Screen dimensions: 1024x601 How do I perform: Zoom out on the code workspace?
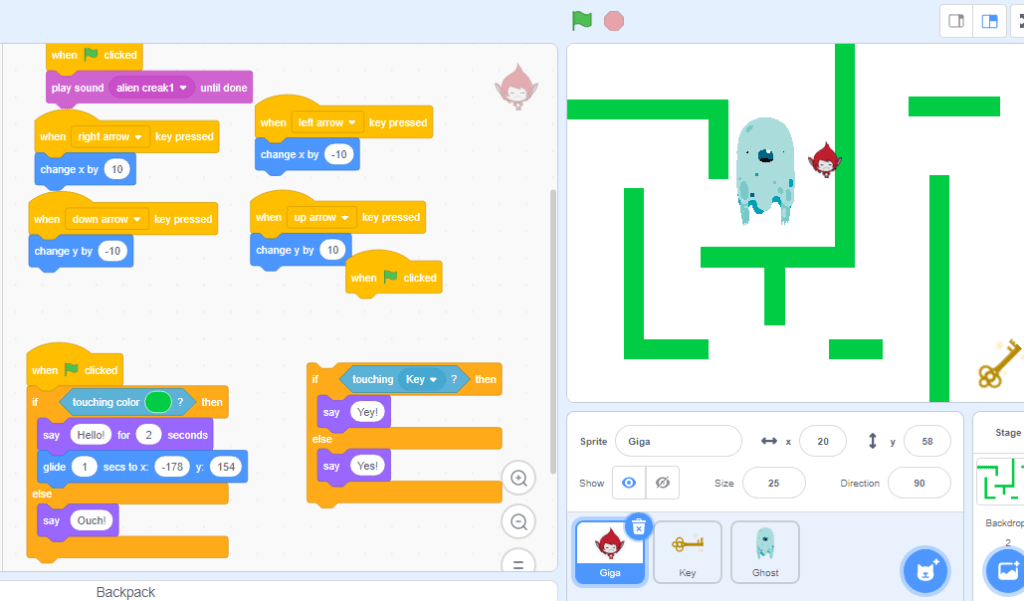pos(518,521)
